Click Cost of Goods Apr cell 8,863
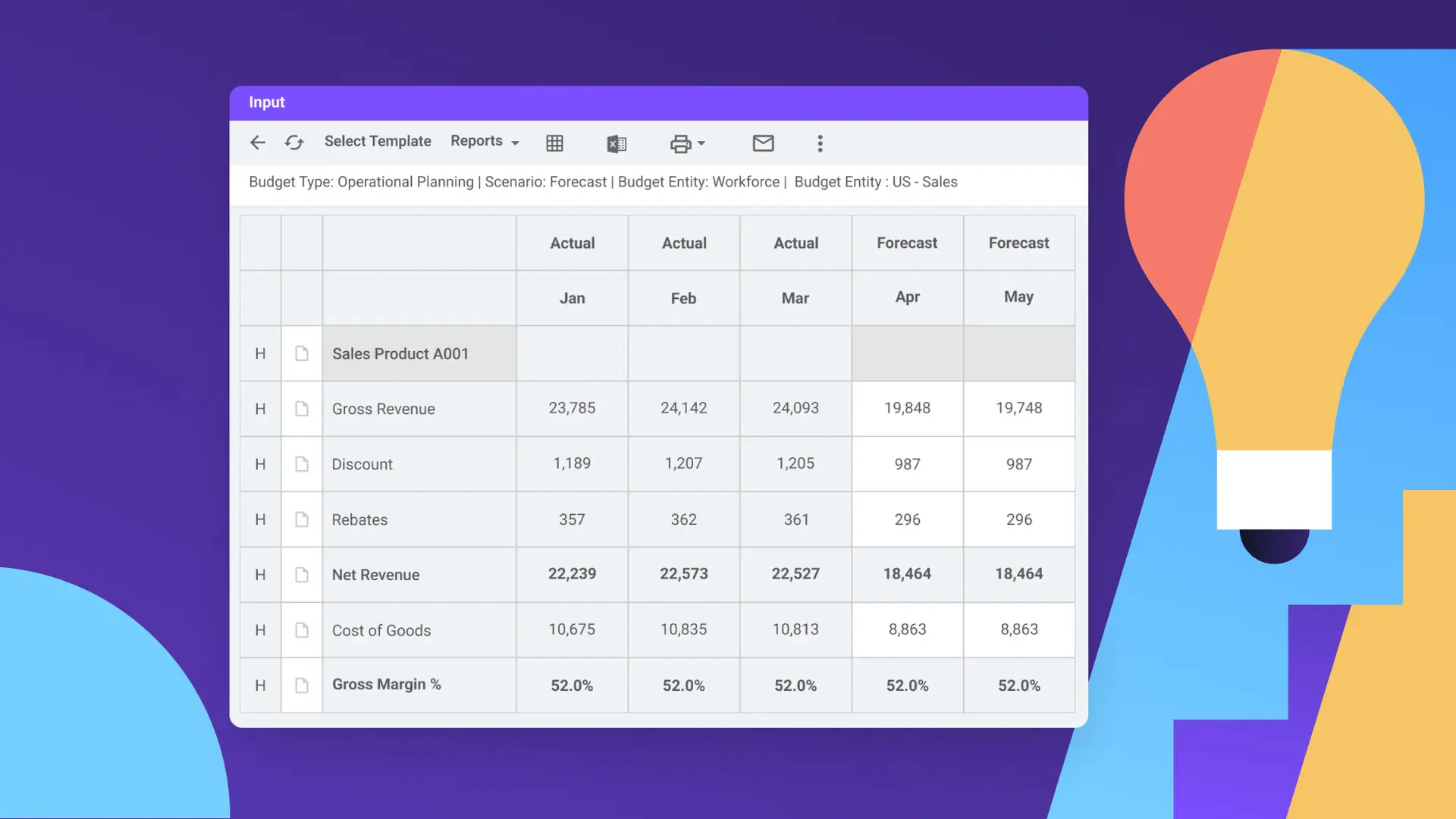This screenshot has width=1456, height=819. pos(907,629)
